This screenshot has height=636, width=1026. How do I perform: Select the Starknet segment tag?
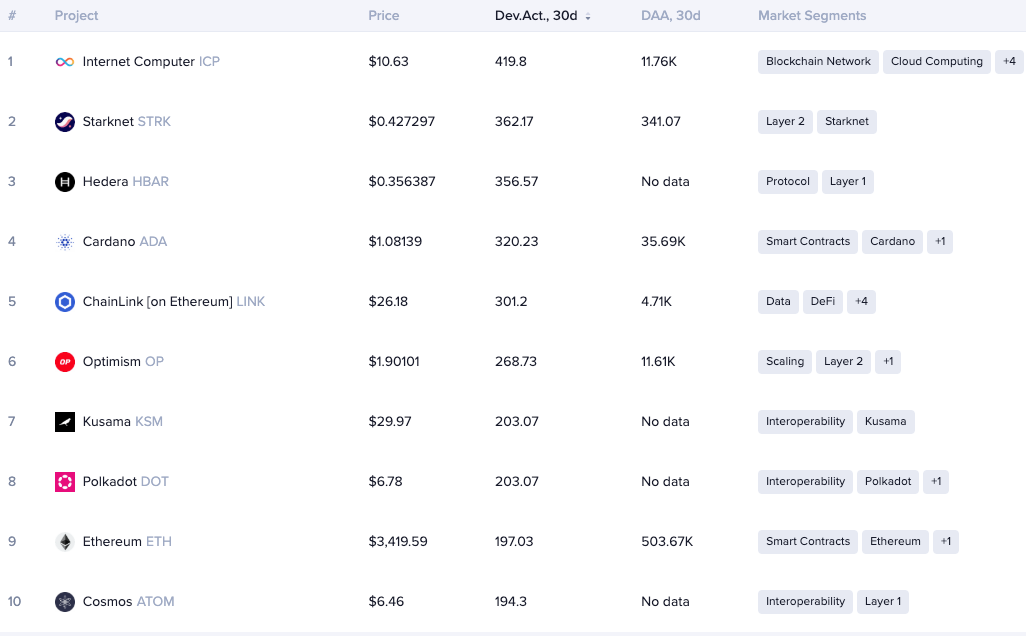(x=847, y=122)
